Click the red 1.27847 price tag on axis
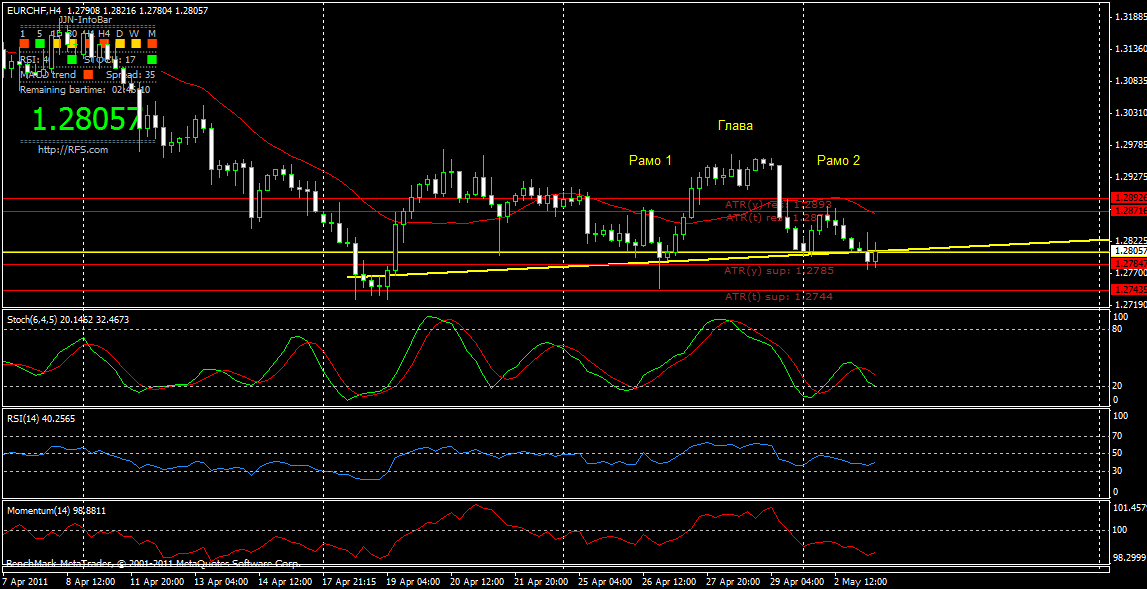Viewport: 1147px width, 589px height. [1127, 264]
